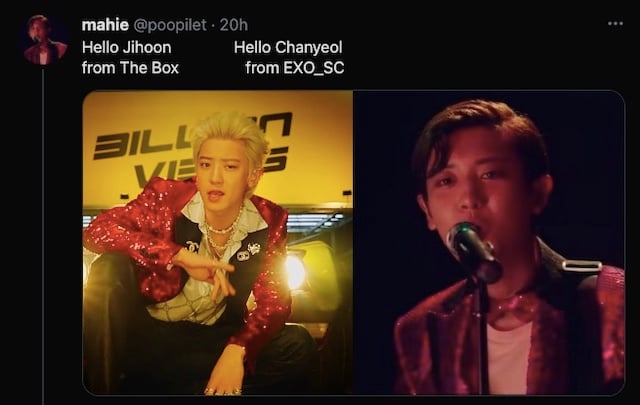Enlarge the left photo with yellow background
The image size is (640, 405).
point(218,243)
